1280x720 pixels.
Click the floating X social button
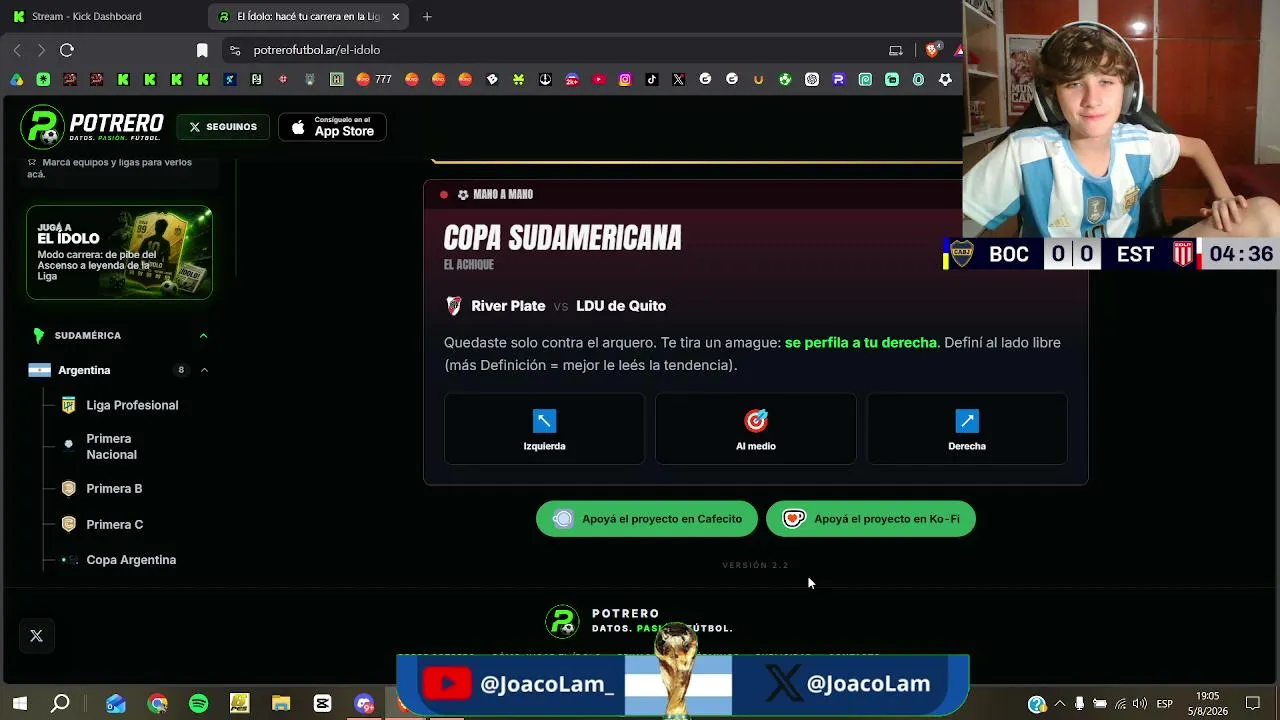click(x=36, y=636)
